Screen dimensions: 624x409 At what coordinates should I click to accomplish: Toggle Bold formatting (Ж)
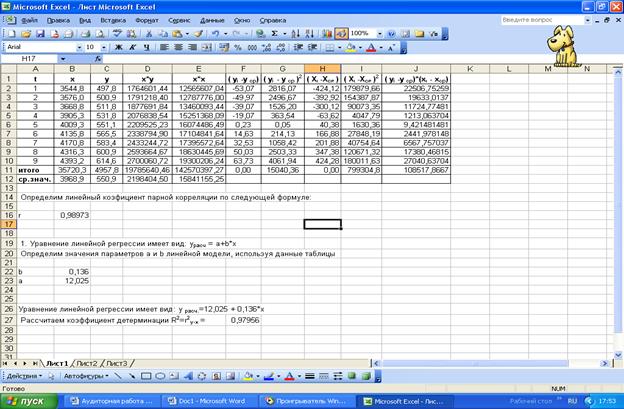(x=118, y=47)
